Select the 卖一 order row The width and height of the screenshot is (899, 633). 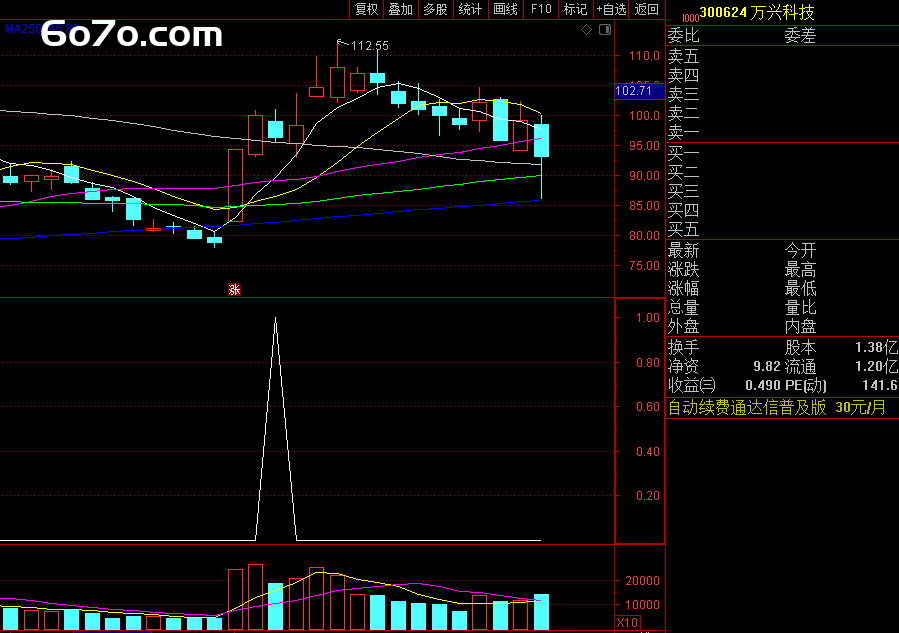pos(782,132)
